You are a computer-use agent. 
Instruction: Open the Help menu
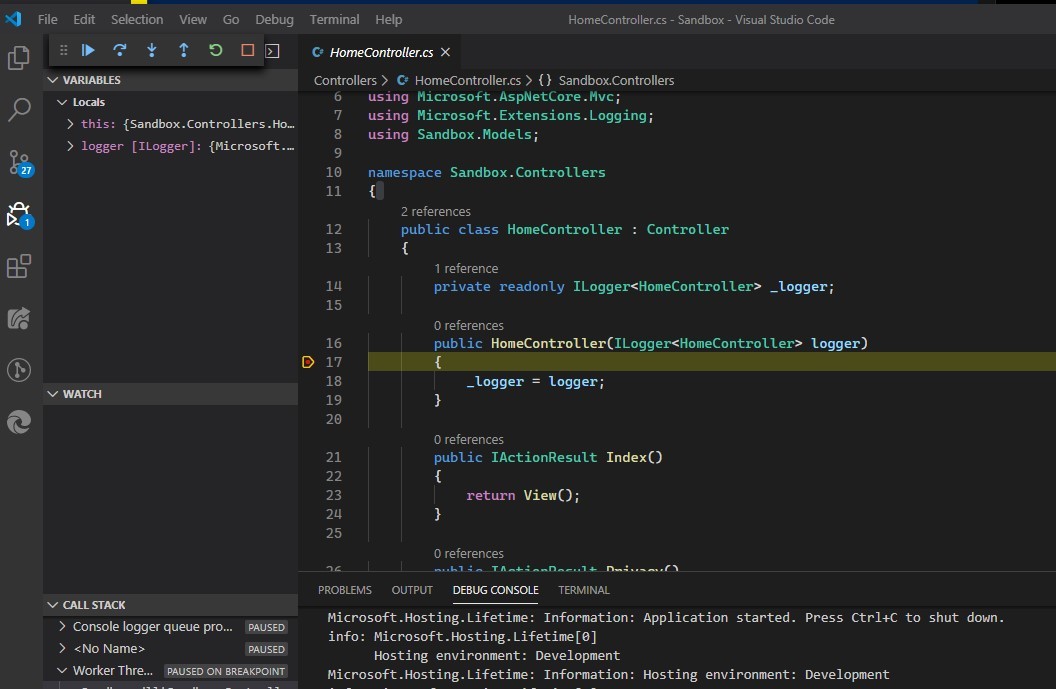pos(389,20)
